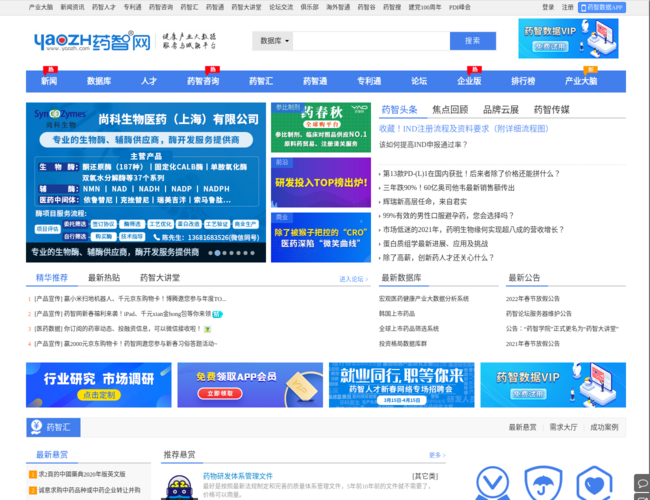
Task: Click the umbrella shield icon
Action: pos(543,483)
